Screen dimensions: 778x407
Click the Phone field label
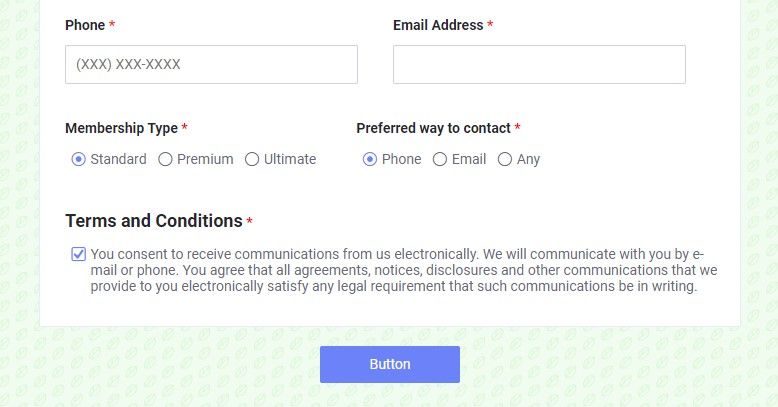click(x=85, y=25)
